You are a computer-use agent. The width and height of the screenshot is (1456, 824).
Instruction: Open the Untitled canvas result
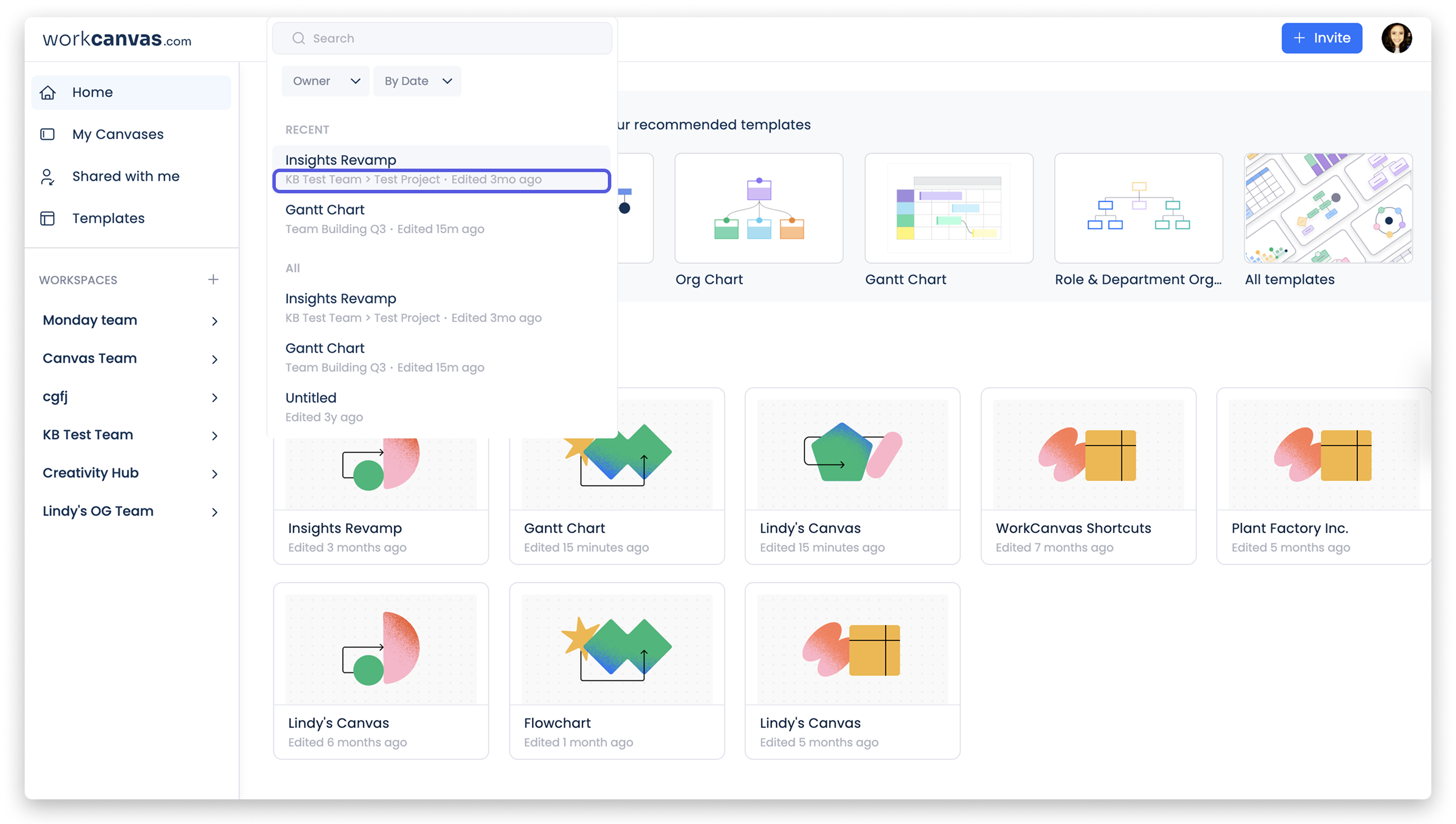(442, 407)
